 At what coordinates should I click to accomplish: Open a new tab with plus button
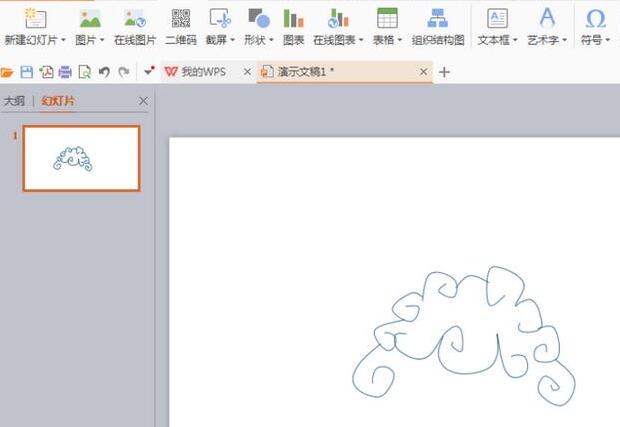(445, 72)
